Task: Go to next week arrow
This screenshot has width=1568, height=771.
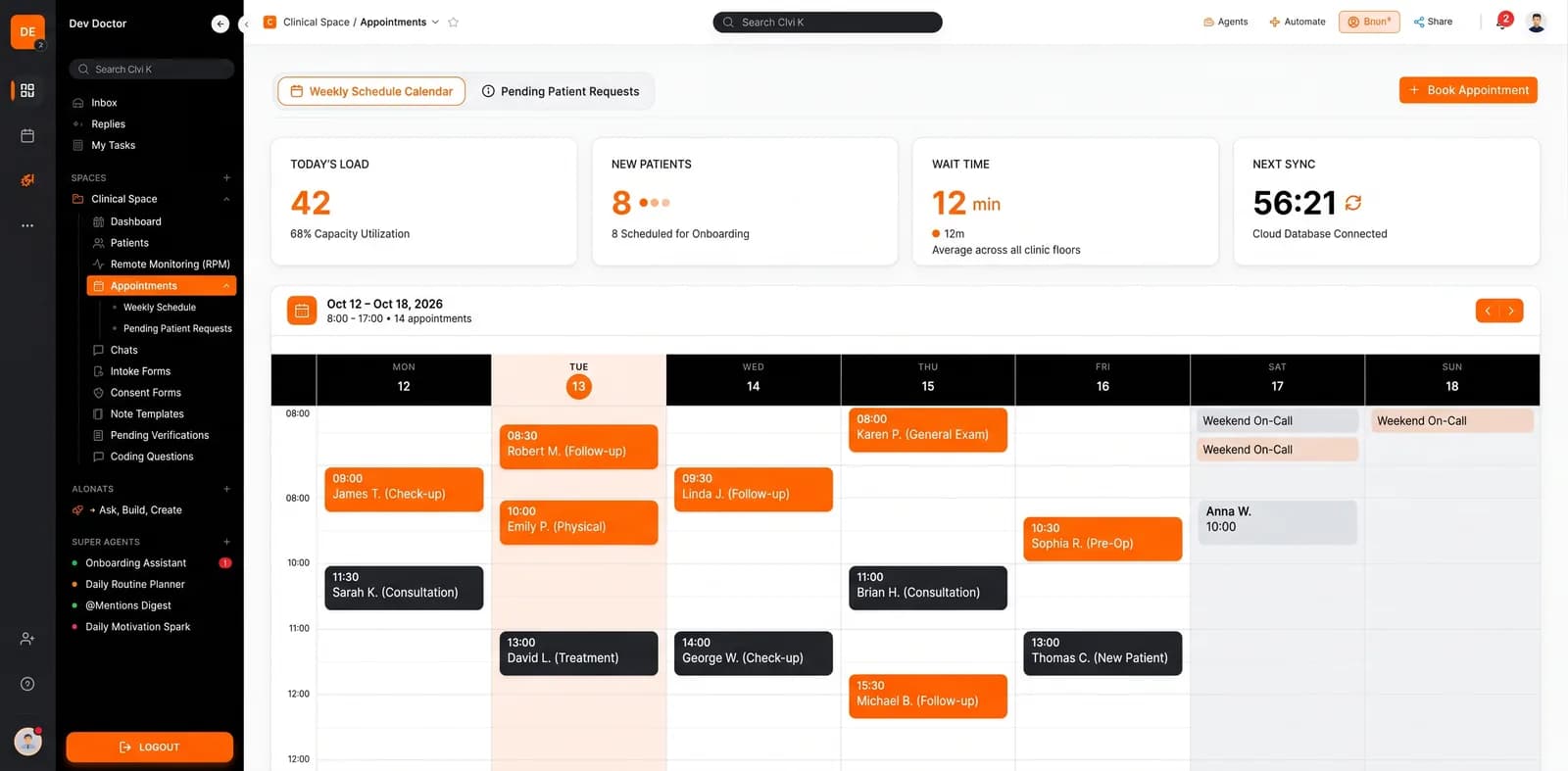Action: pyautogui.click(x=1511, y=311)
